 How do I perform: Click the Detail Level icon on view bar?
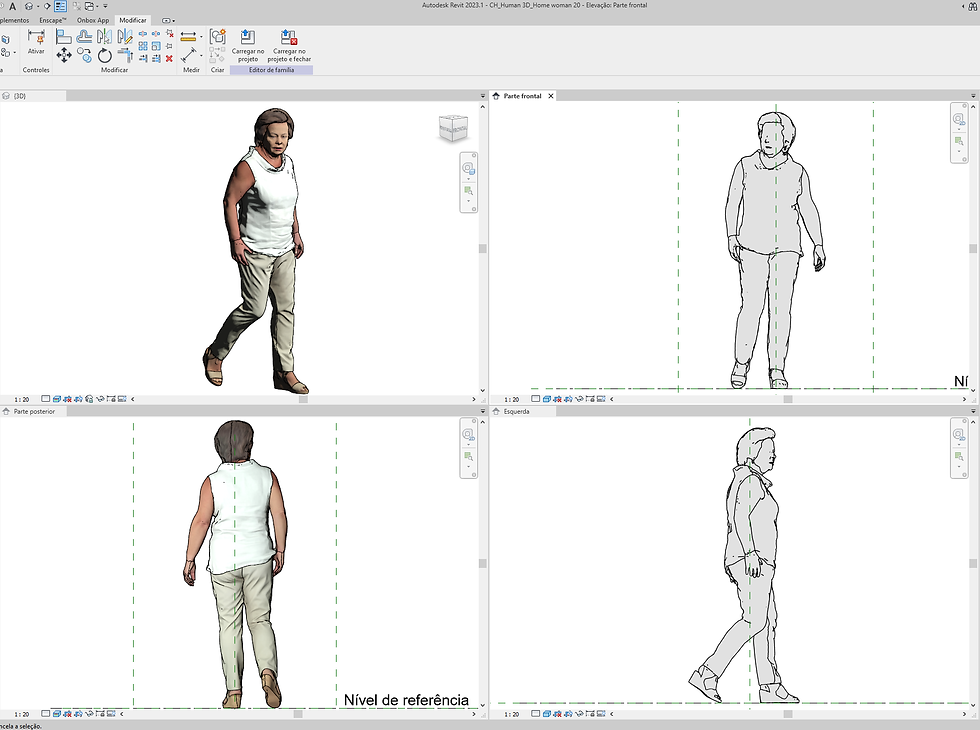46,399
